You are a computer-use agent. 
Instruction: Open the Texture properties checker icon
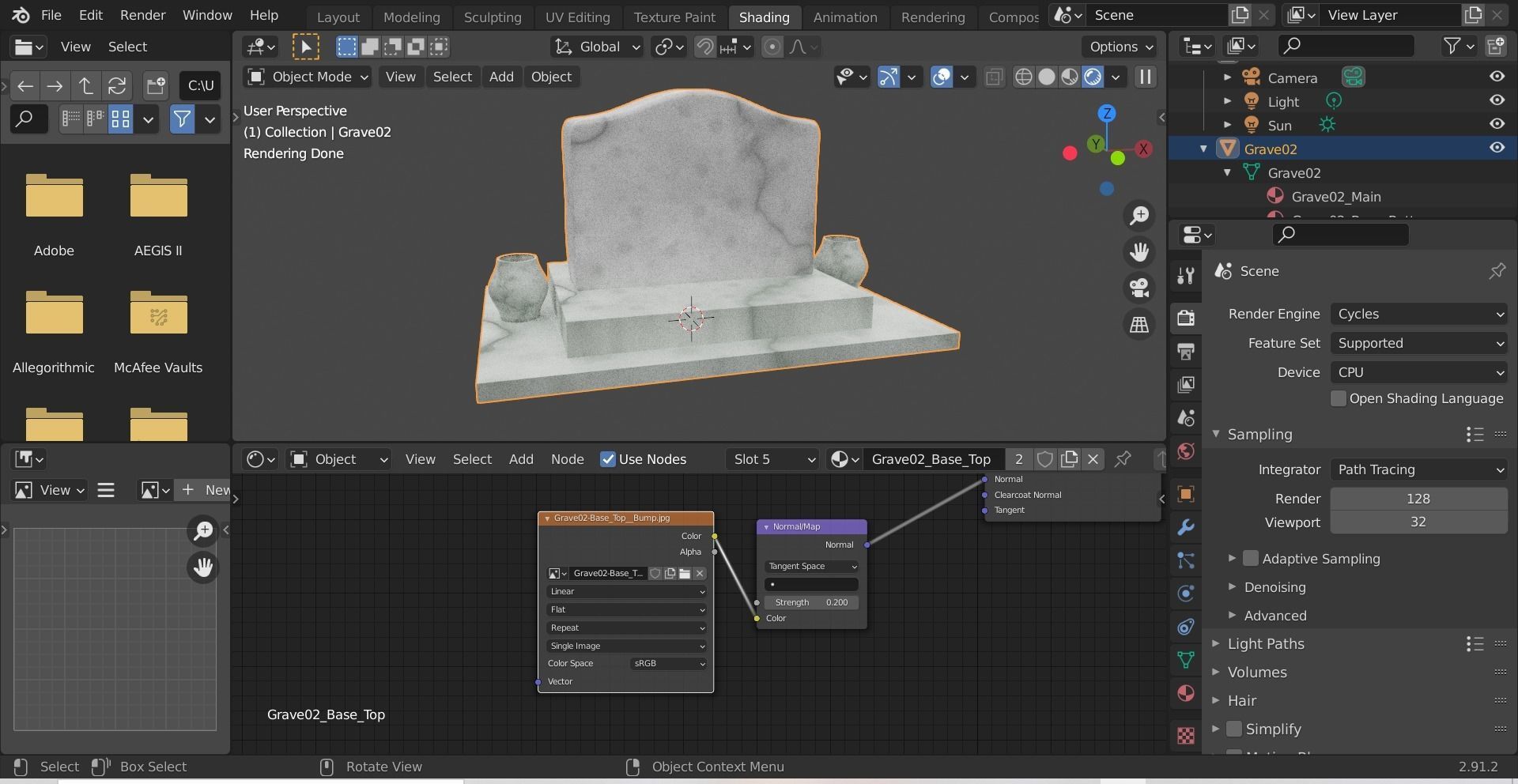1185,736
